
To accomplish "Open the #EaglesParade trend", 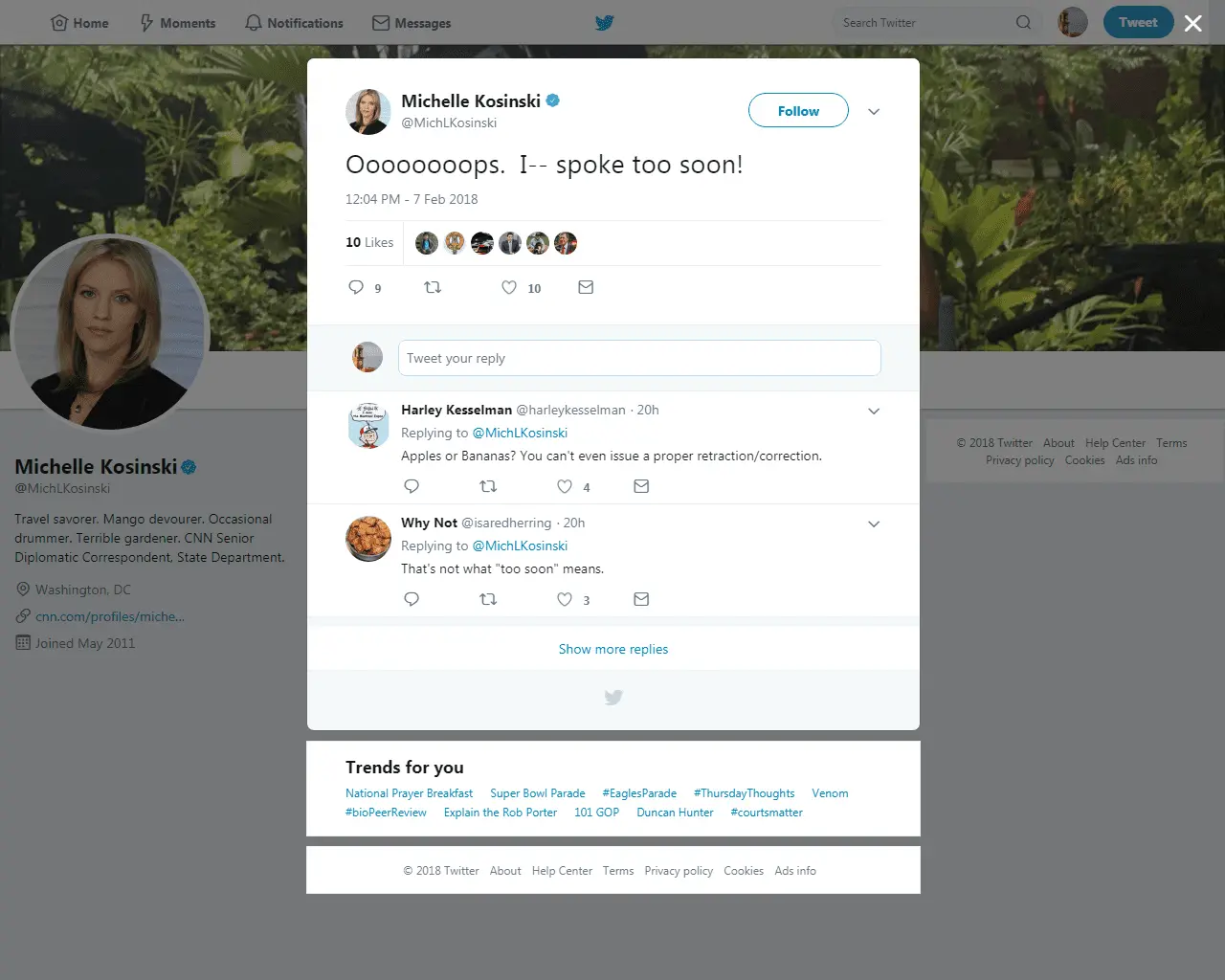I will (639, 793).
